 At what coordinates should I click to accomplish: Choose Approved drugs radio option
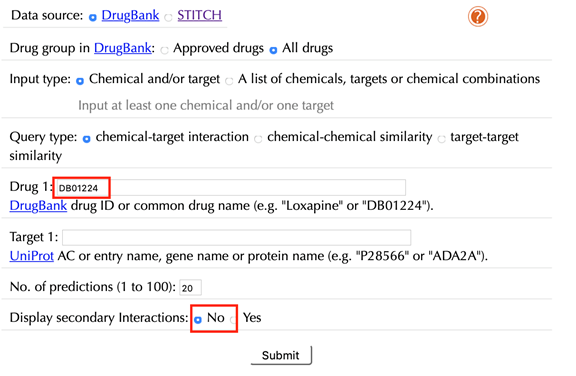pyautogui.click(x=165, y=50)
